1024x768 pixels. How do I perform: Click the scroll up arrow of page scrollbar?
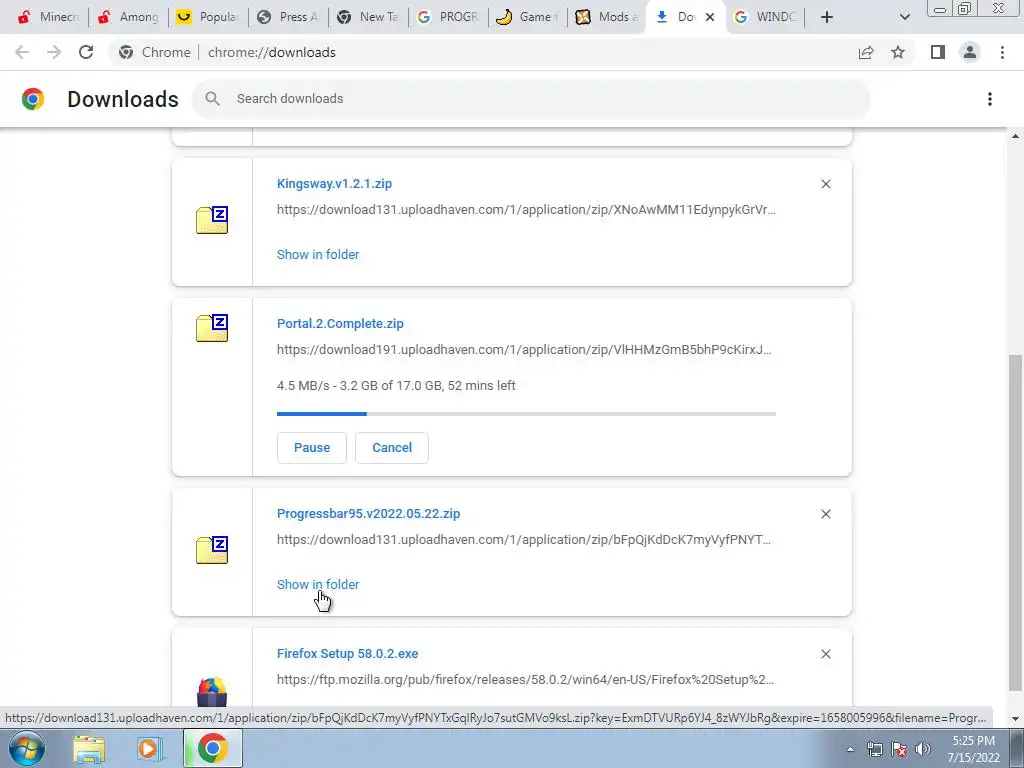click(x=1015, y=136)
